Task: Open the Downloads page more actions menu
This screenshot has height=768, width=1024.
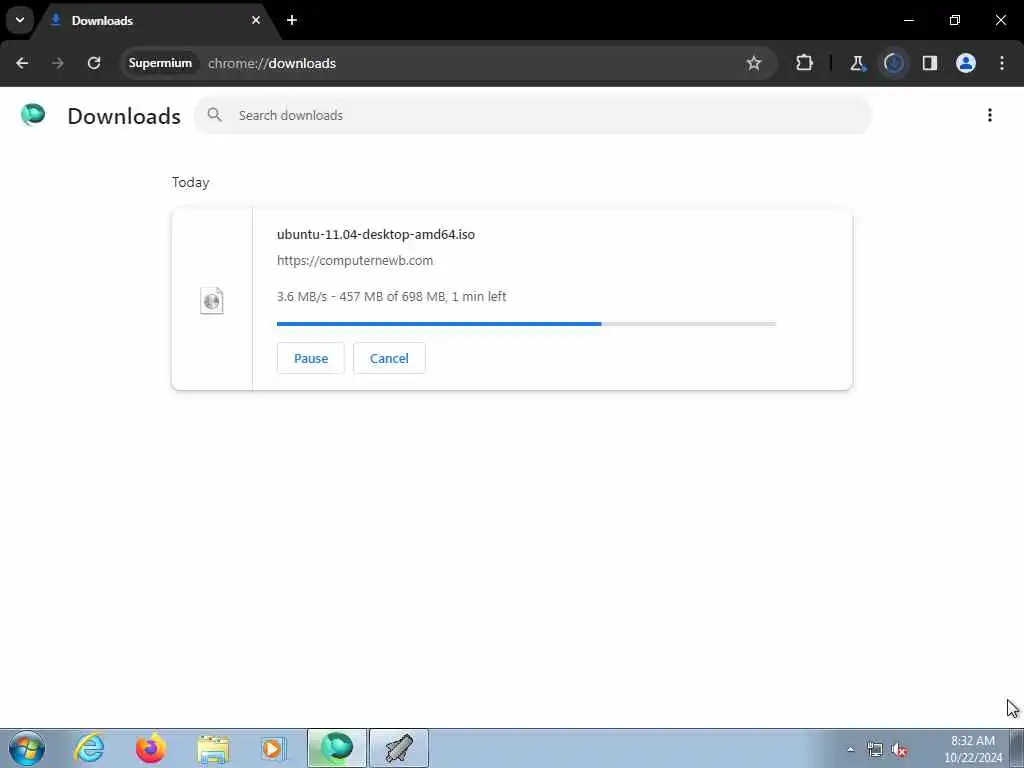Action: coord(990,115)
